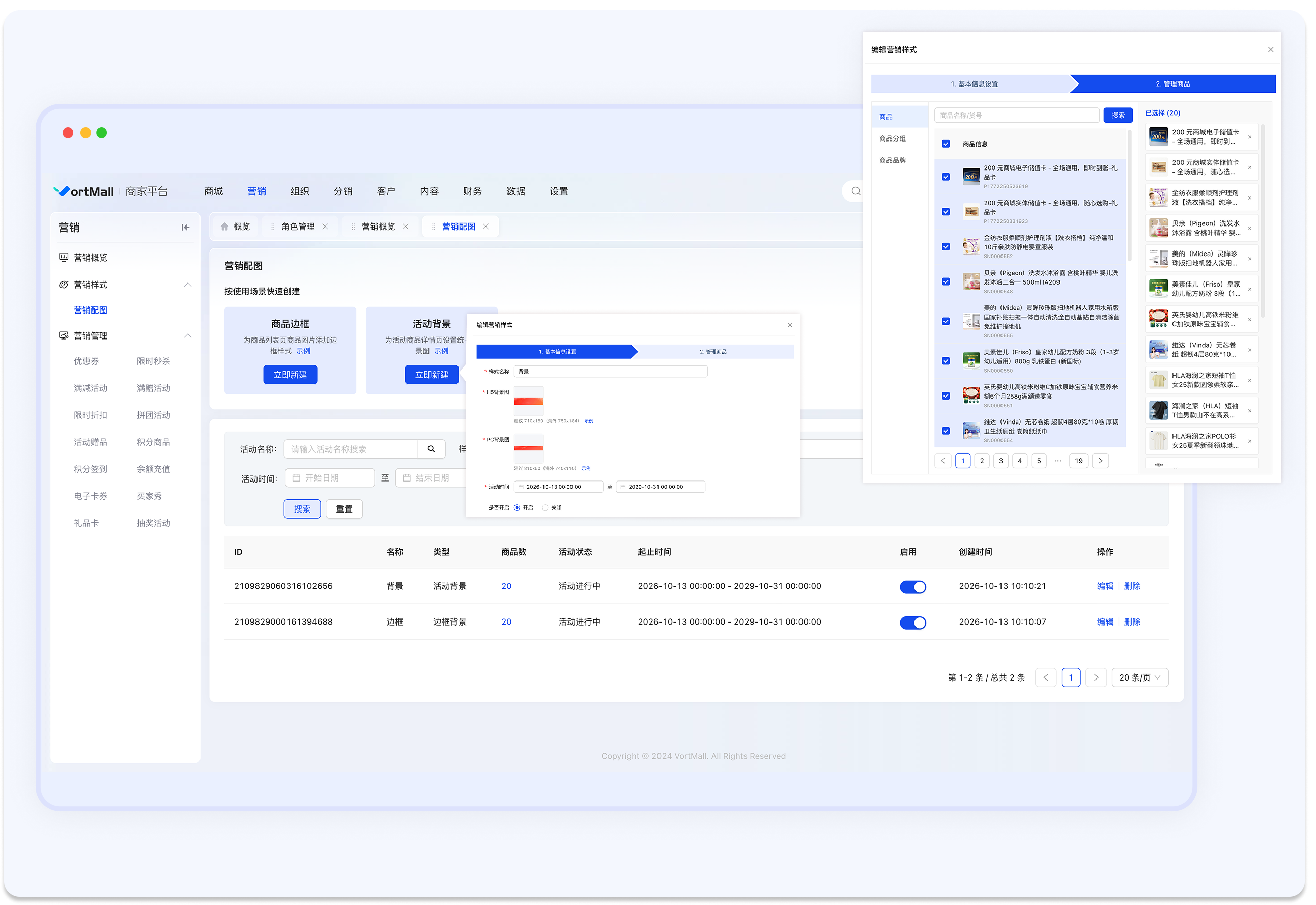Close the 营销配图 tab via X icon

(485, 227)
